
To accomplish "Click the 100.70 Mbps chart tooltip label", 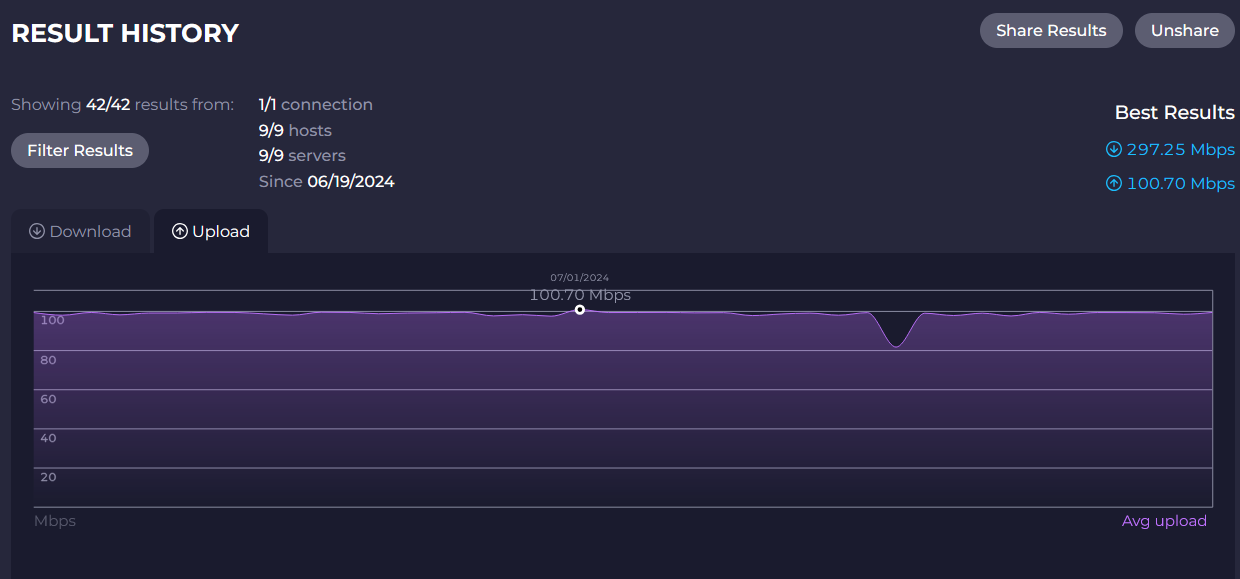I will pos(580,295).
